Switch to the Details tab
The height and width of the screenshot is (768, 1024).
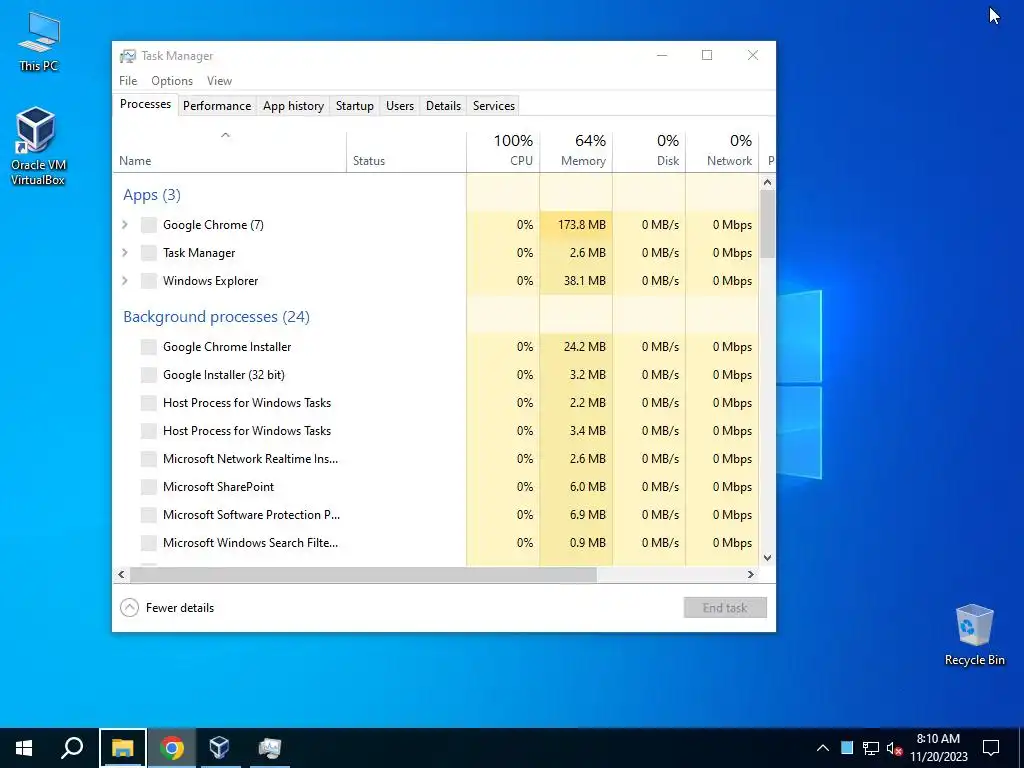443,106
